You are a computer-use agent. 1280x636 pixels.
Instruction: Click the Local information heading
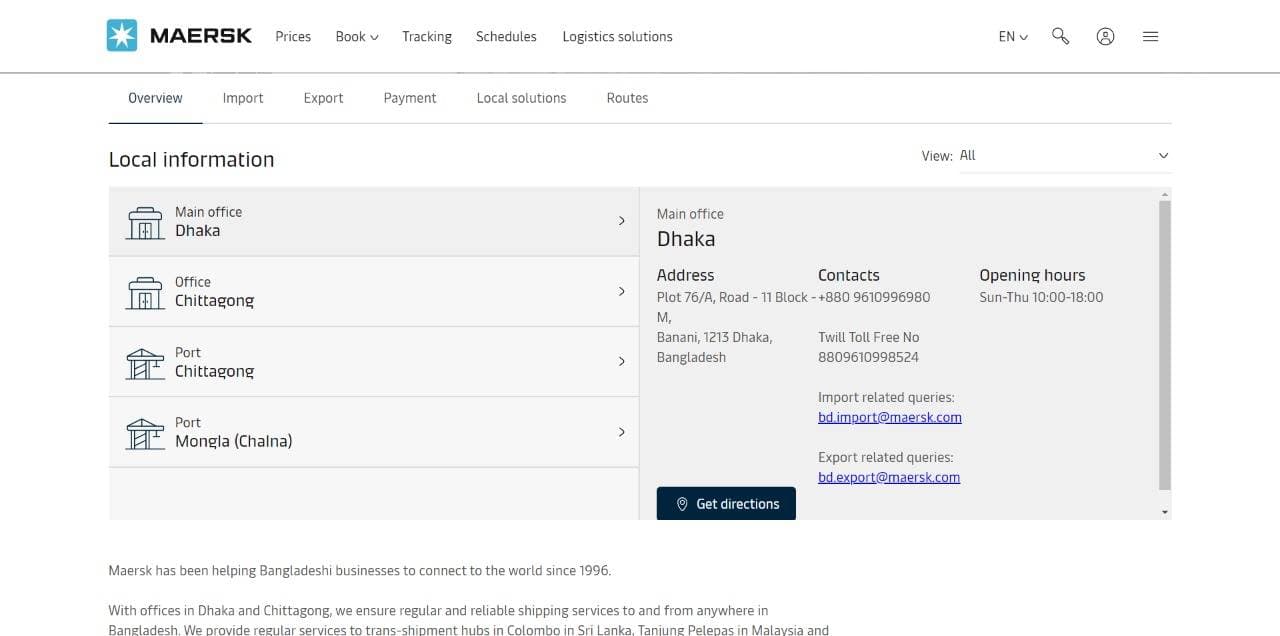click(x=191, y=160)
